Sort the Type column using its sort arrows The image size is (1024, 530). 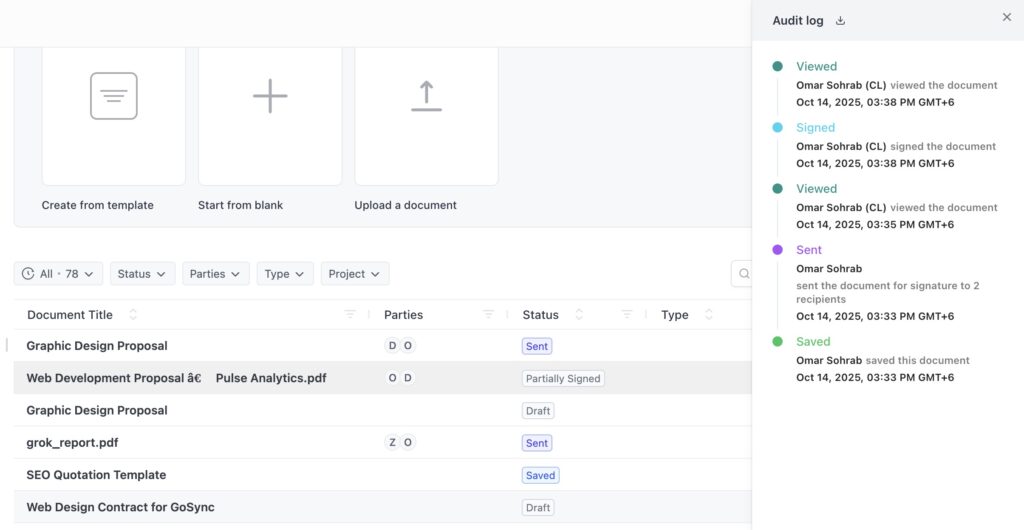tap(709, 314)
